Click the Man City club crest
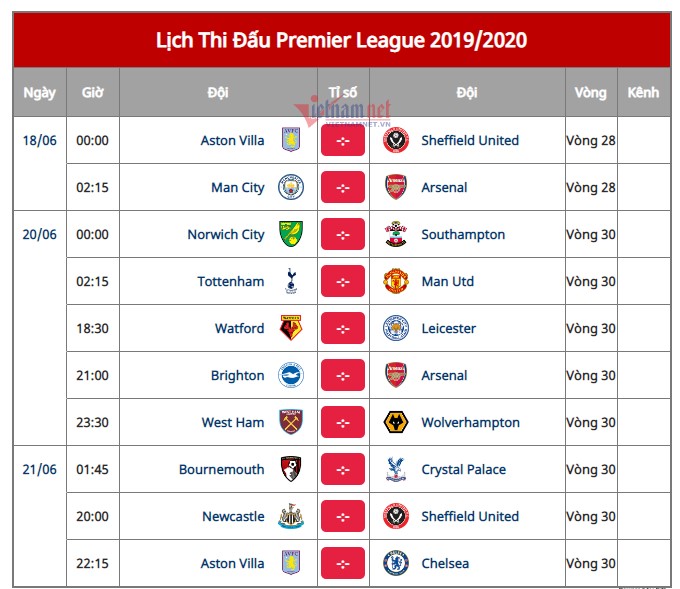 coord(290,187)
